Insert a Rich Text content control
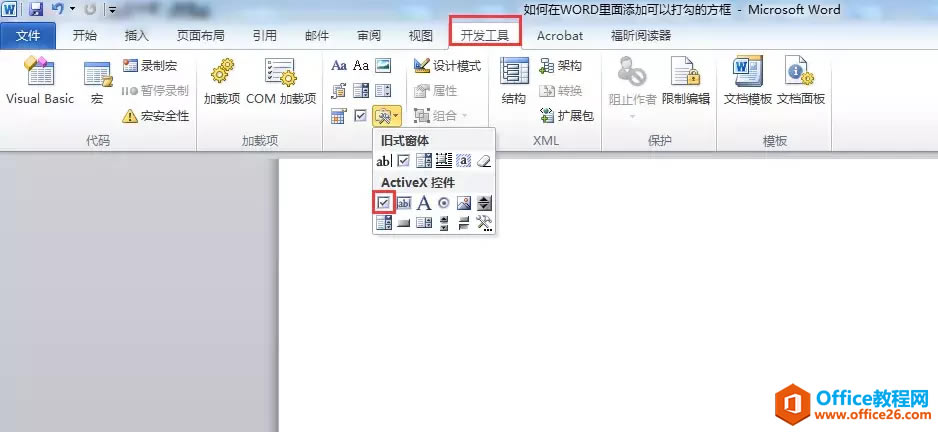The height and width of the screenshot is (432, 938). [x=339, y=65]
